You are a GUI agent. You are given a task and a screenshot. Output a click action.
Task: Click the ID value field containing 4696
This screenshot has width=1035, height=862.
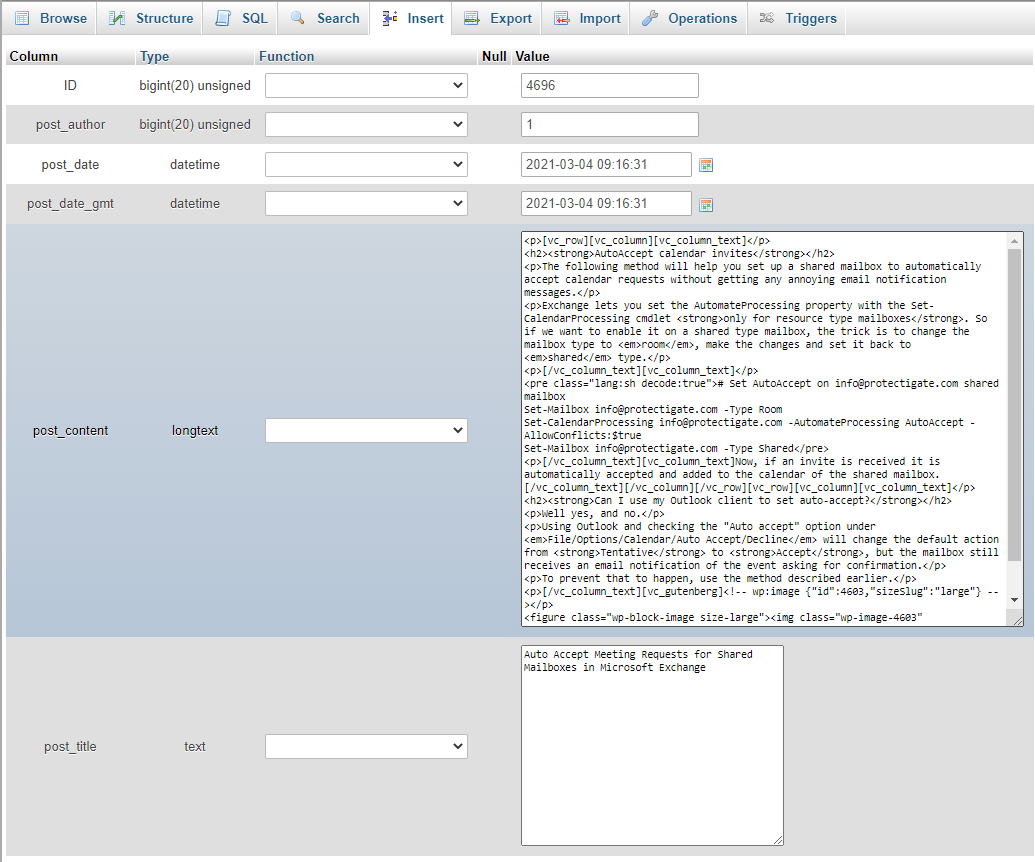pyautogui.click(x=609, y=86)
